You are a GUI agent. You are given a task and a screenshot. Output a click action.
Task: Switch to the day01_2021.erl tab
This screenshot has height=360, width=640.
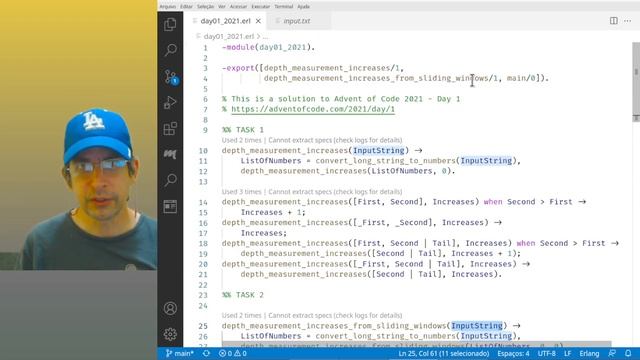click(x=225, y=21)
